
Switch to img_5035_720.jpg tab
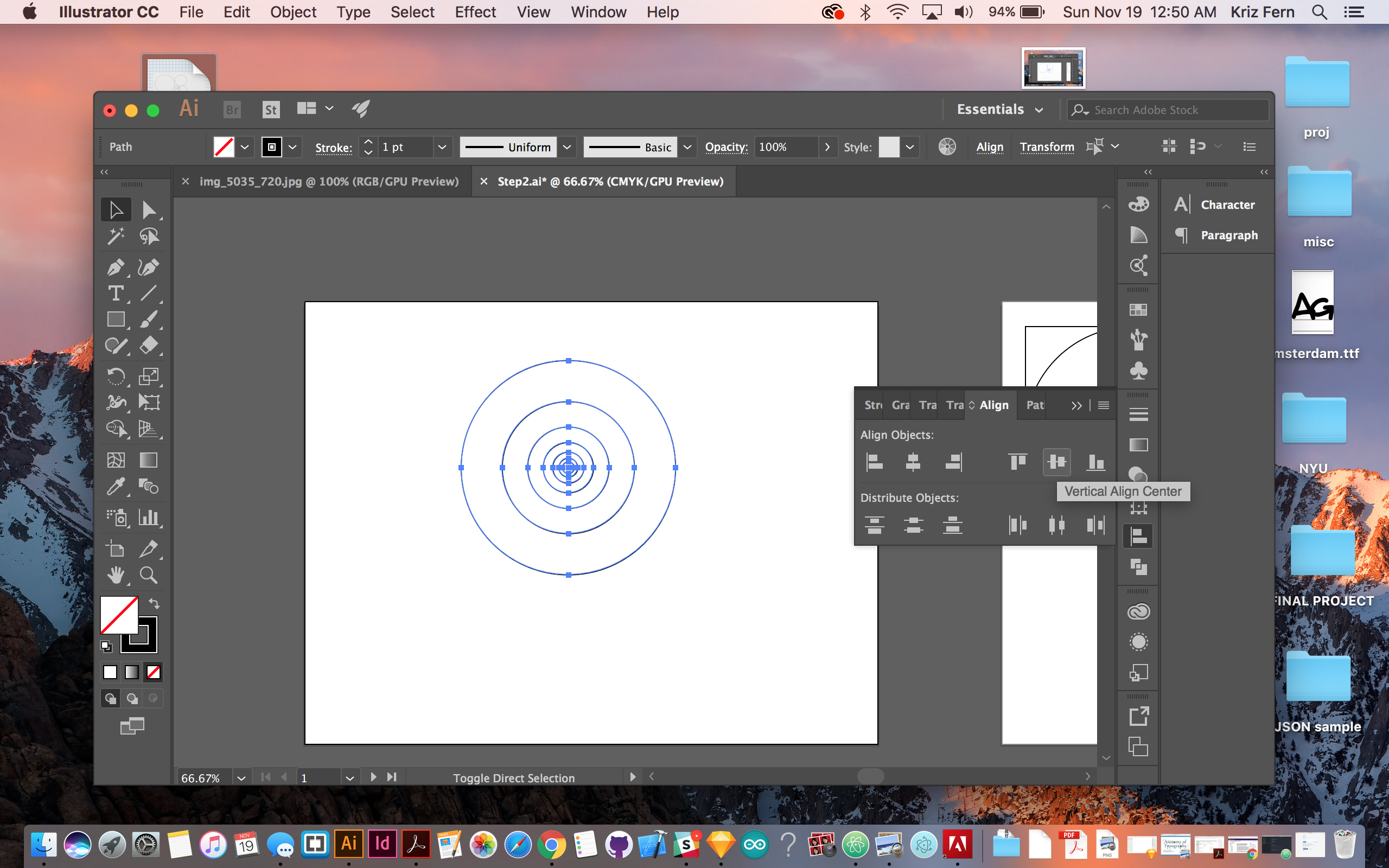point(329,181)
